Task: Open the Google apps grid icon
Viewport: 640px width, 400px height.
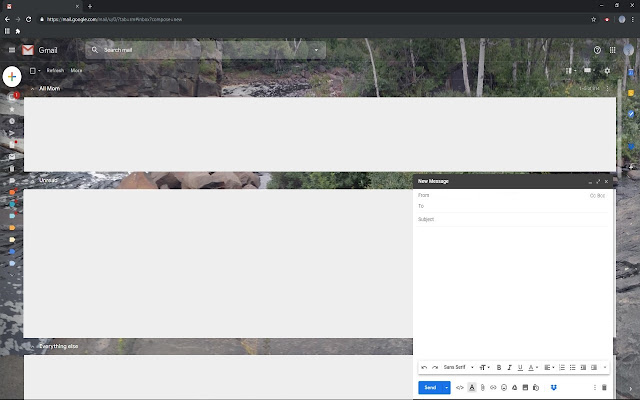Action: [613, 50]
